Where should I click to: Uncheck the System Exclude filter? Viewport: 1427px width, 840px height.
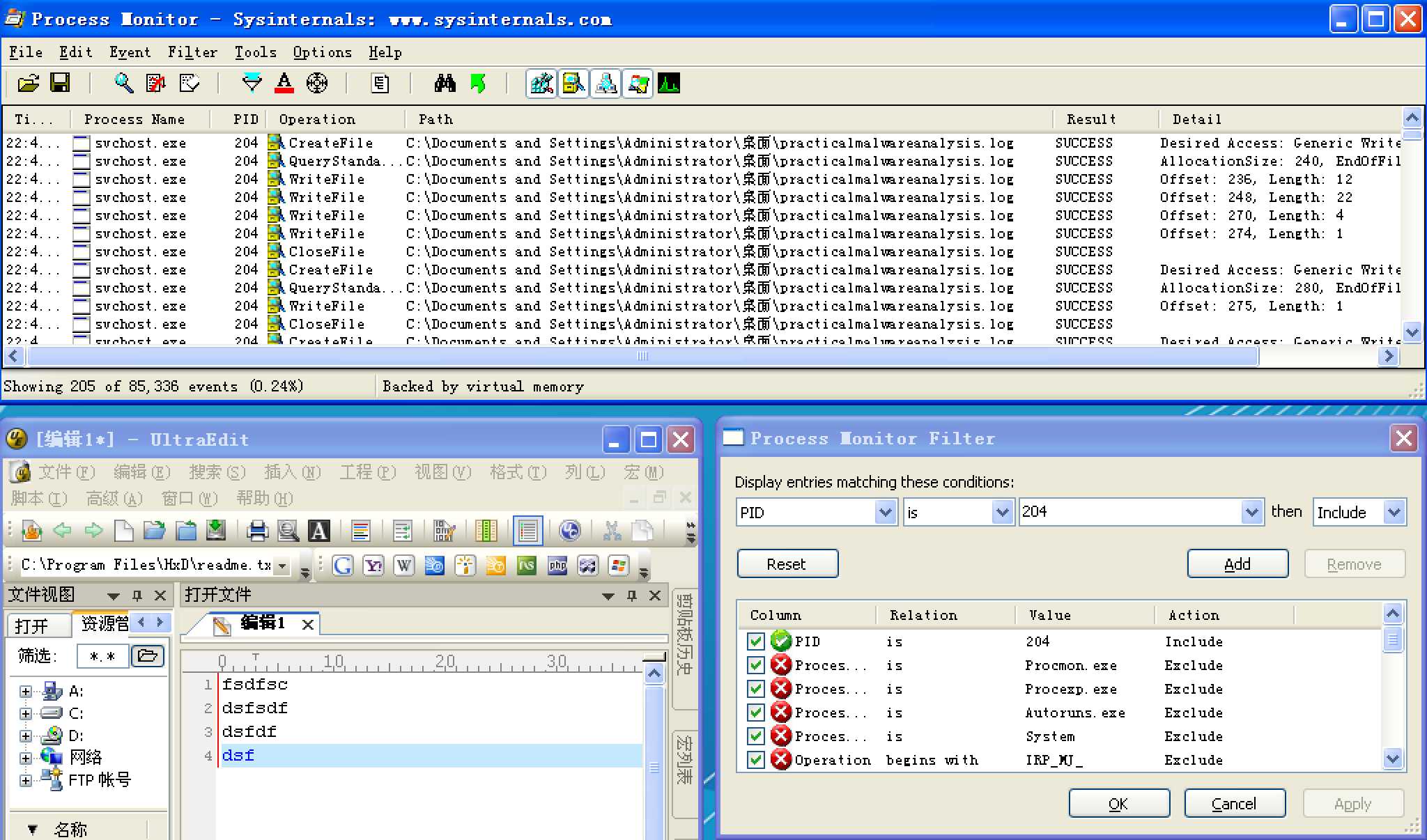click(x=755, y=736)
